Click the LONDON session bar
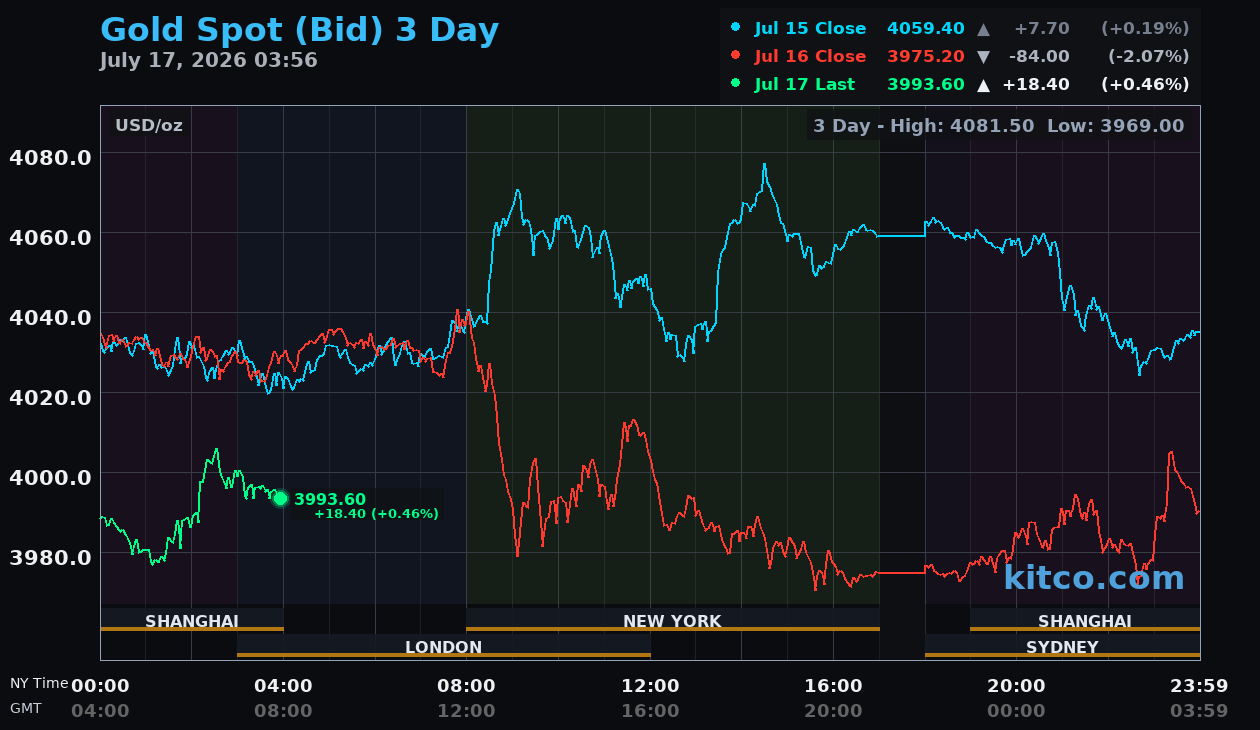 point(444,647)
